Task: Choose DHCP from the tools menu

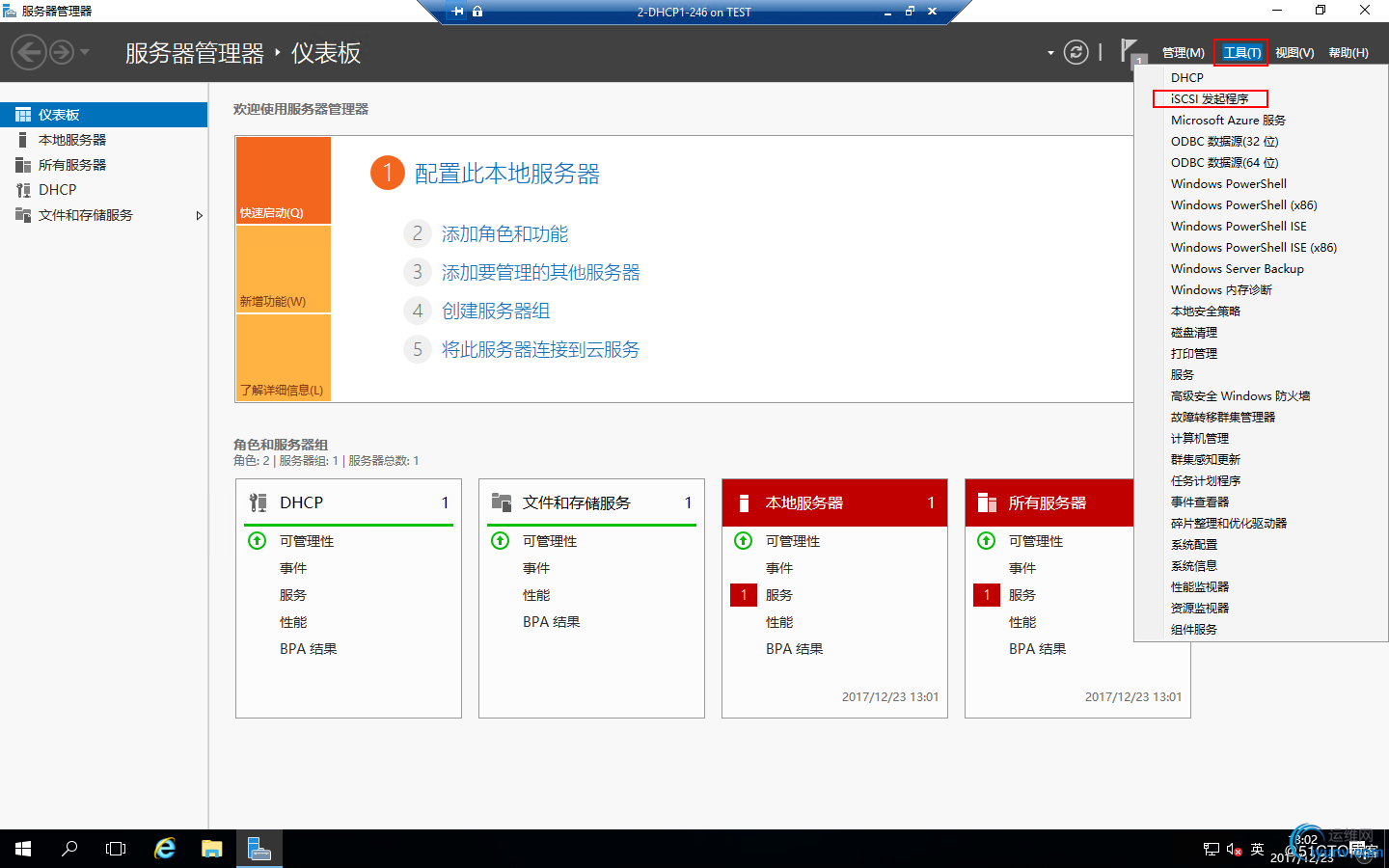Action: [1187, 77]
